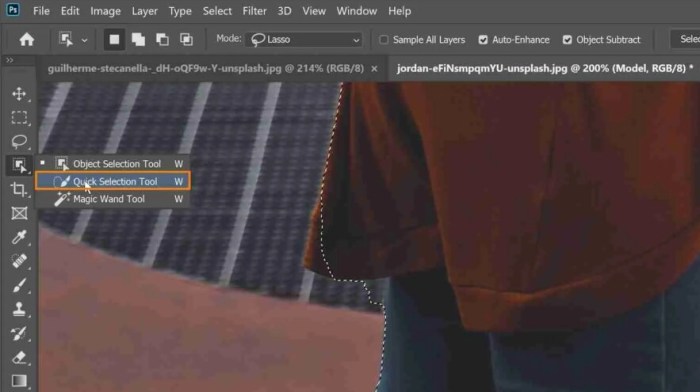Screen dimensions: 700x392
Task: Choose Intersect with Selection mode icon
Action: coord(186,40)
